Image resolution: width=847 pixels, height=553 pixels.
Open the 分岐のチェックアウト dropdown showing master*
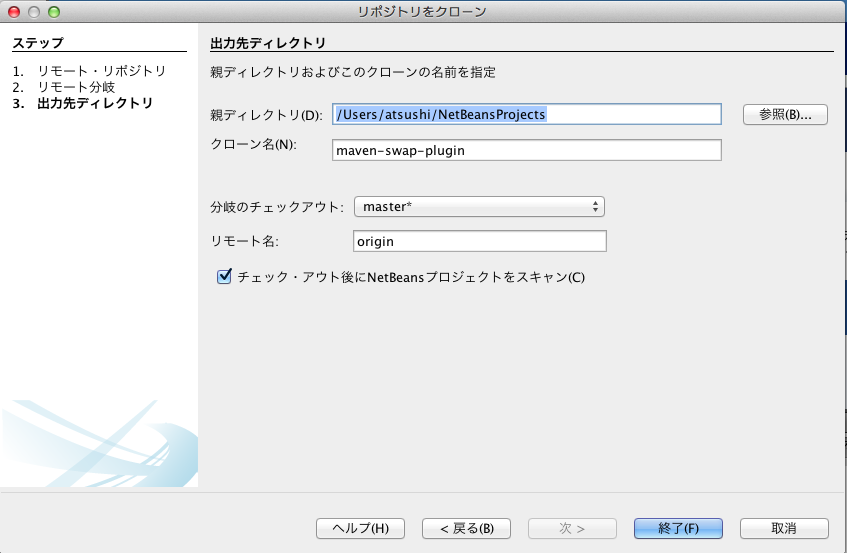pos(479,206)
